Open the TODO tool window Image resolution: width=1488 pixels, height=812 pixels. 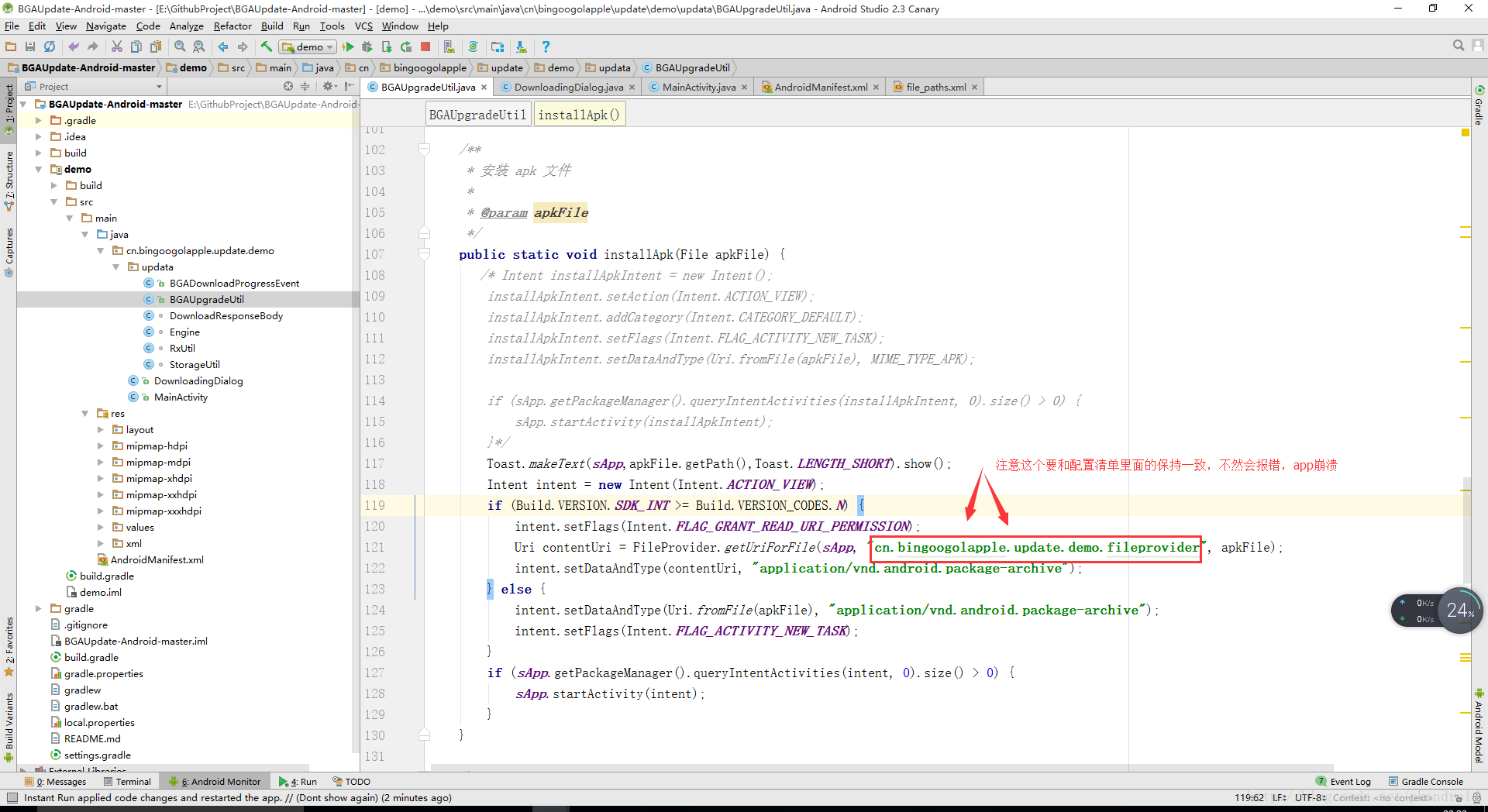[351, 782]
